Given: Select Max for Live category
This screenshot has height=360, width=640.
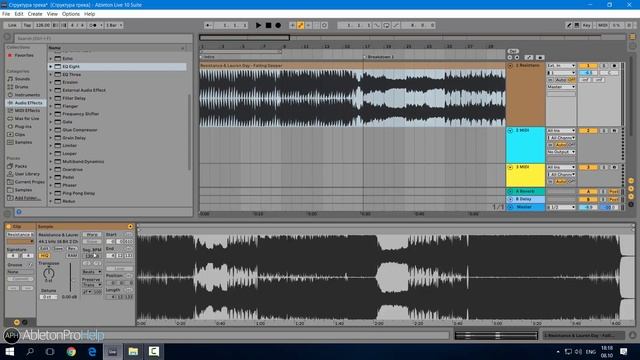Looking at the screenshot, I should click(x=27, y=118).
